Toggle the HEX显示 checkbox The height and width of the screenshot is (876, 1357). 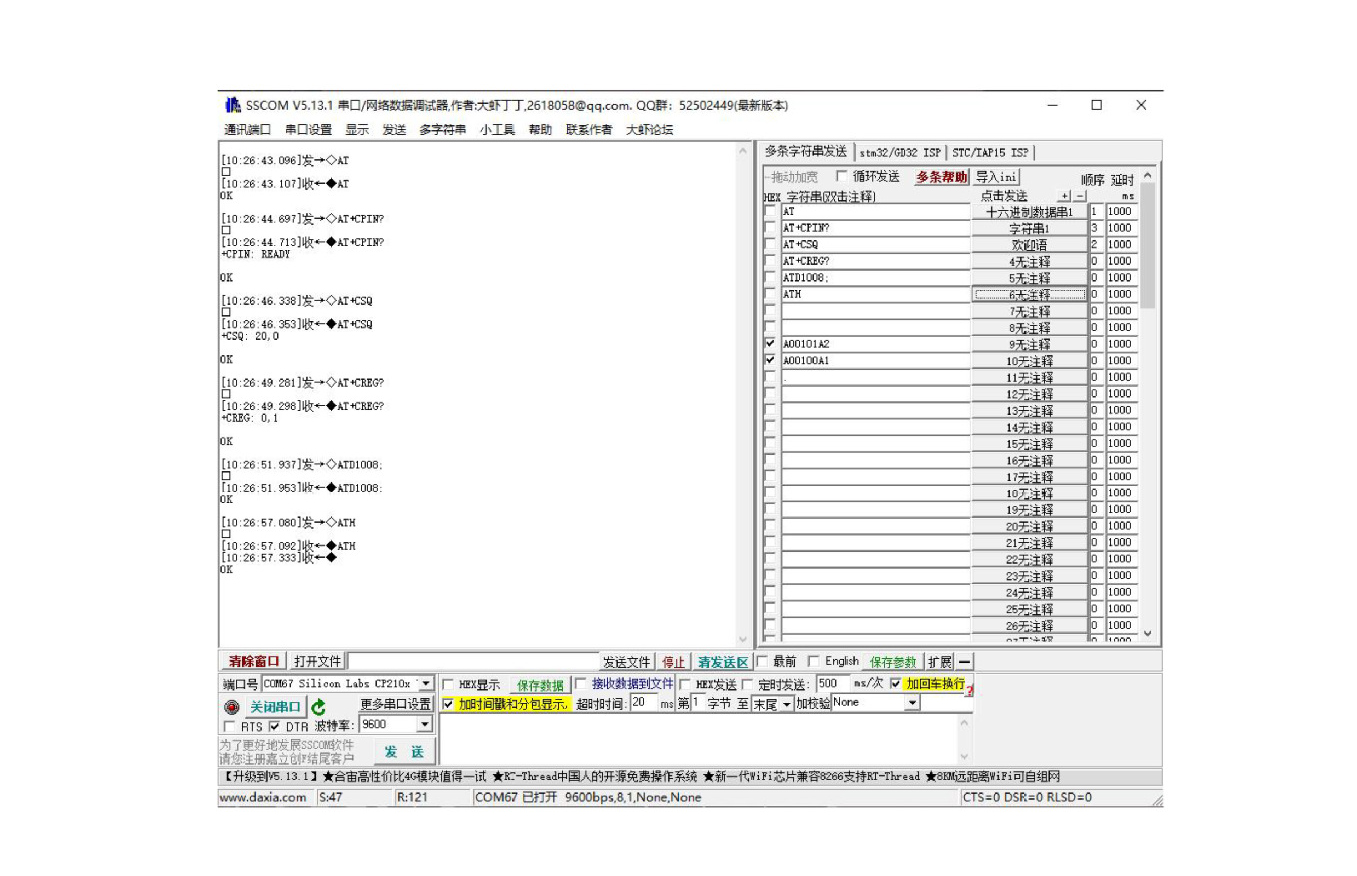(x=447, y=685)
